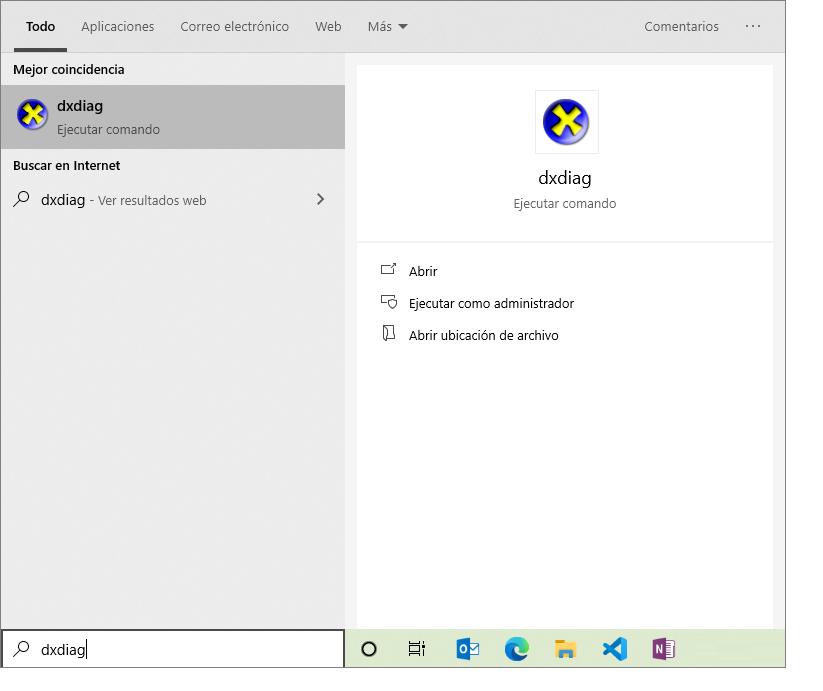The width and height of the screenshot is (823, 691).
Task: Click the file location folder icon
Action: (388, 333)
